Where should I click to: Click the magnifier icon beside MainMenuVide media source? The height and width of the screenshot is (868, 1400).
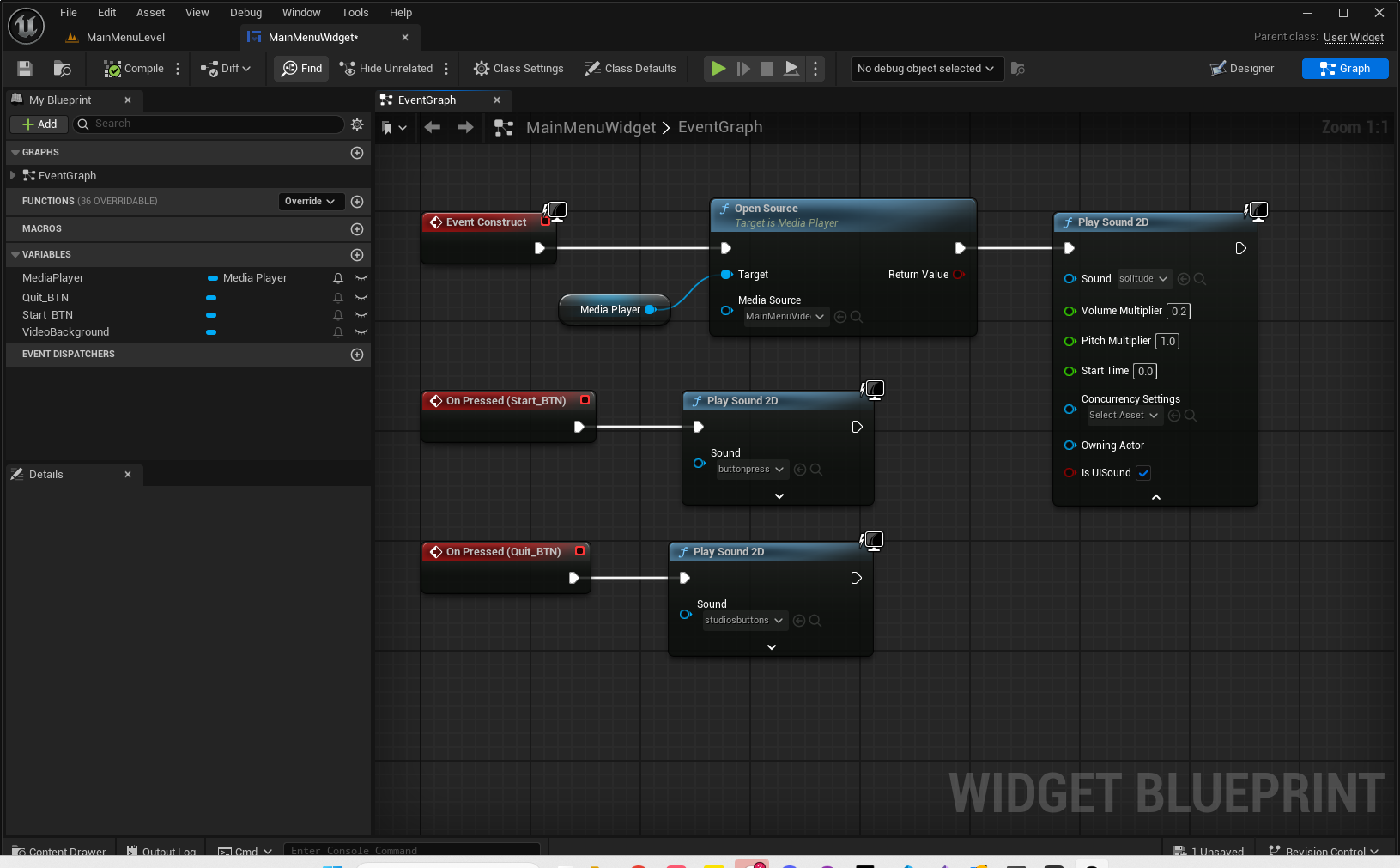click(x=857, y=317)
